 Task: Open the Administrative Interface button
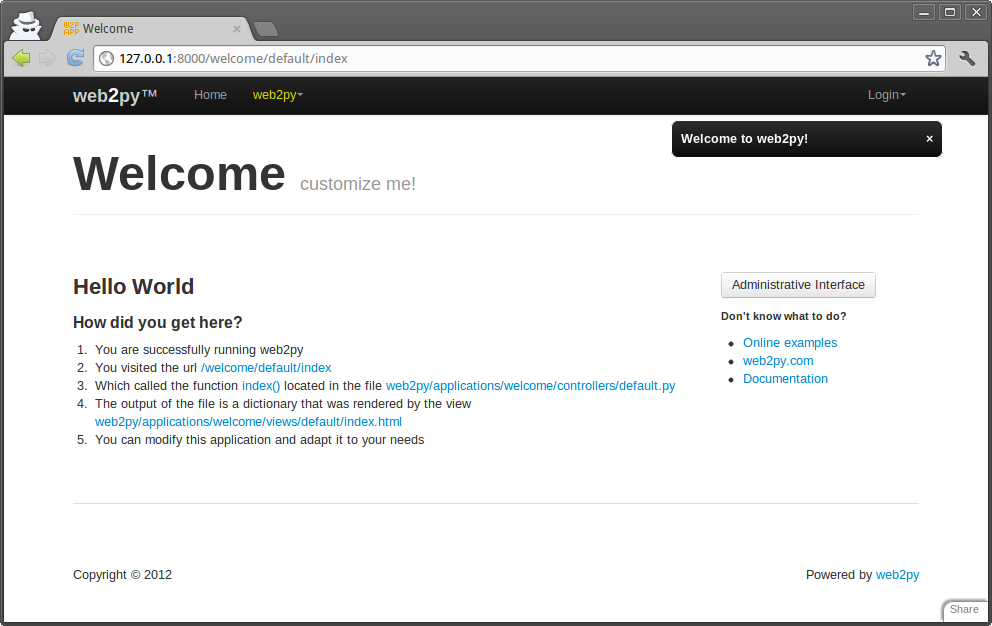tap(798, 285)
